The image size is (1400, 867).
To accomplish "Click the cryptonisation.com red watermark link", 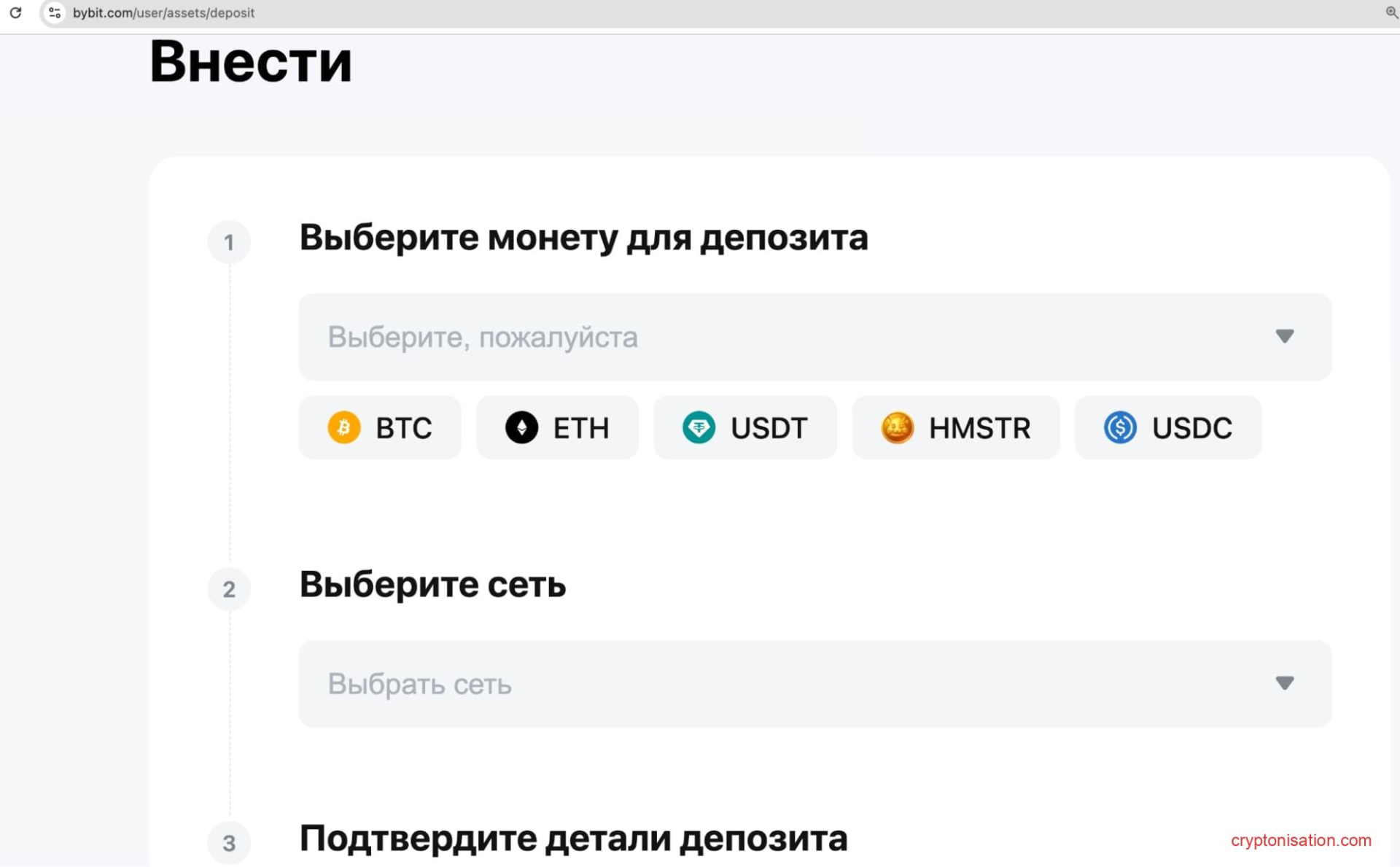I will pyautogui.click(x=1301, y=840).
